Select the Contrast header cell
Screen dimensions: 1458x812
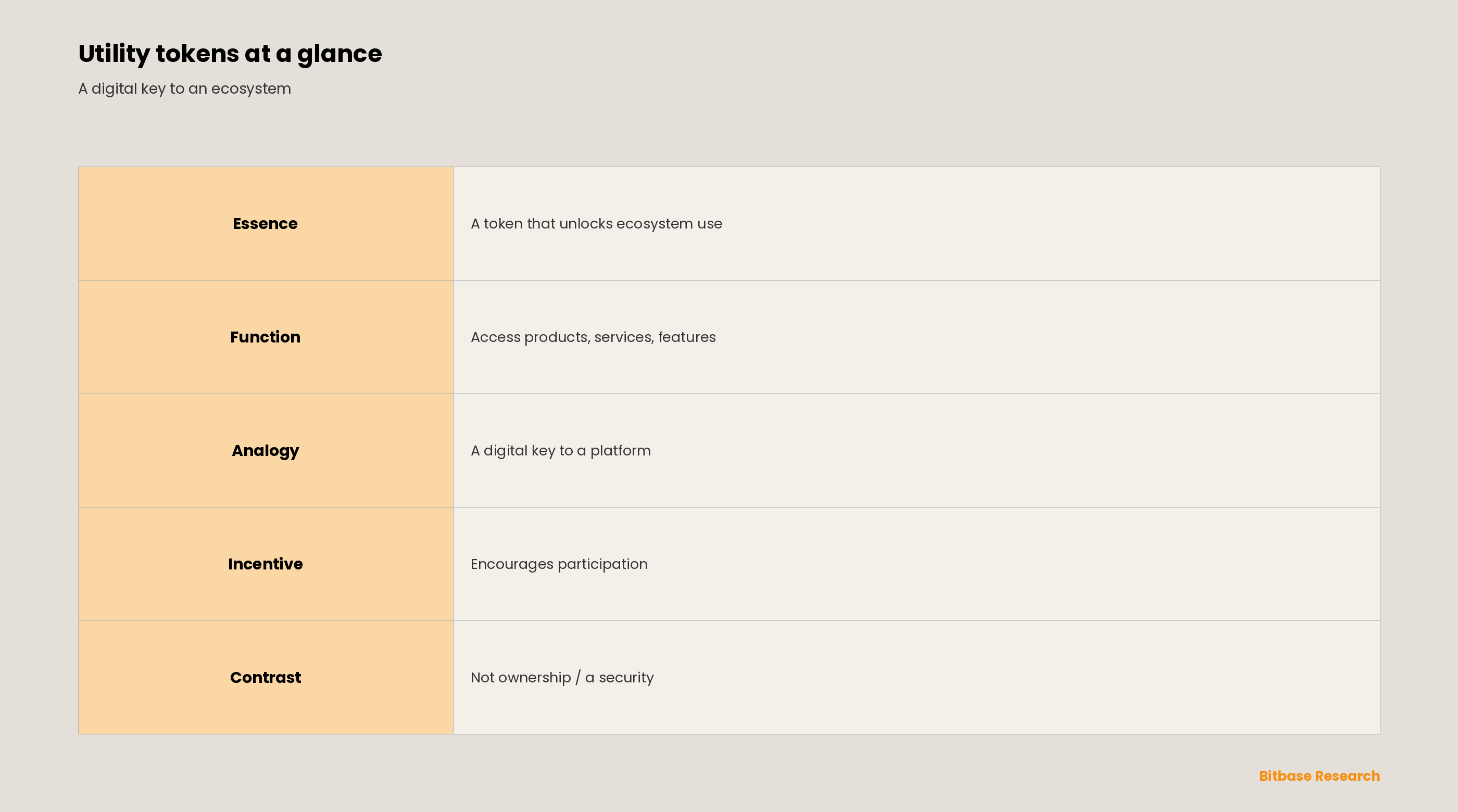tap(266, 677)
